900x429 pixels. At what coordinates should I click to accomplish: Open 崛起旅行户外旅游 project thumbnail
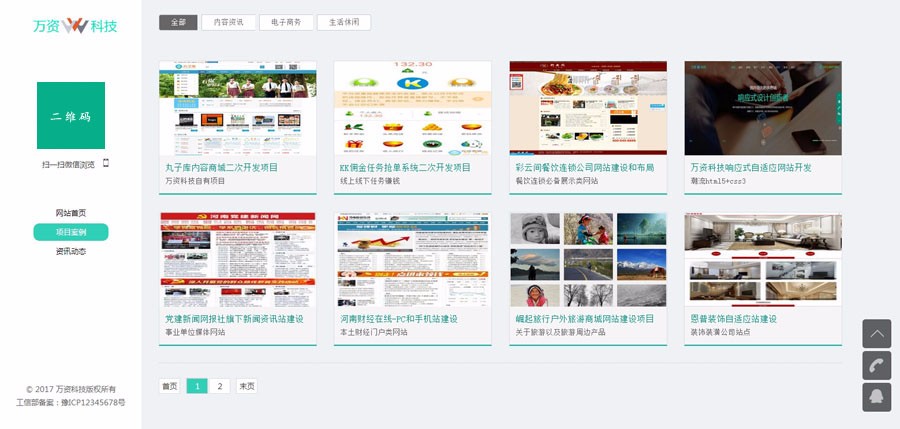coord(588,260)
